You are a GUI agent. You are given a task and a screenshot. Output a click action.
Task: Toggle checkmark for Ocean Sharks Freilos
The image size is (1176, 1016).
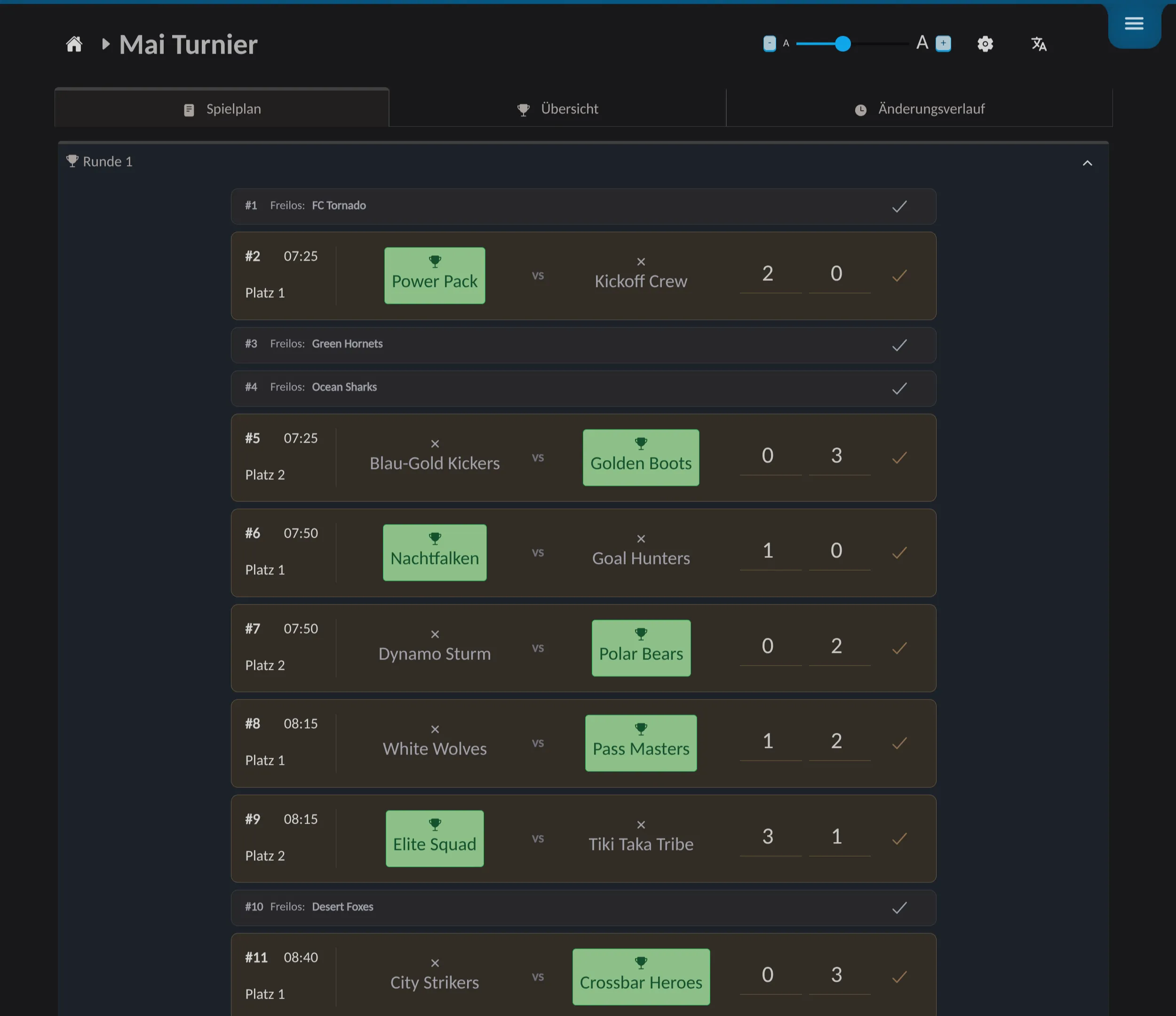point(899,388)
